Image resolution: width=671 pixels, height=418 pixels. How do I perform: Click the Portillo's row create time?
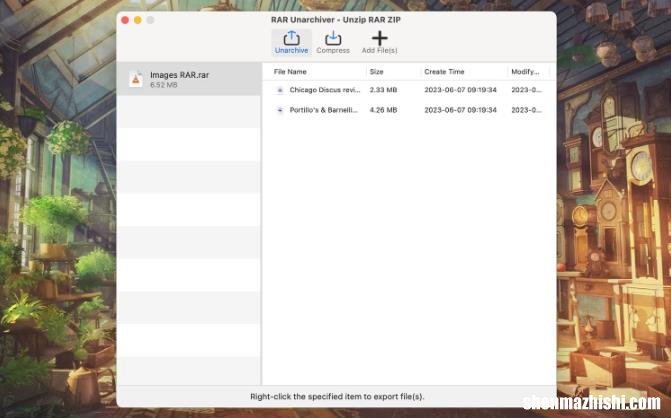tap(460, 110)
